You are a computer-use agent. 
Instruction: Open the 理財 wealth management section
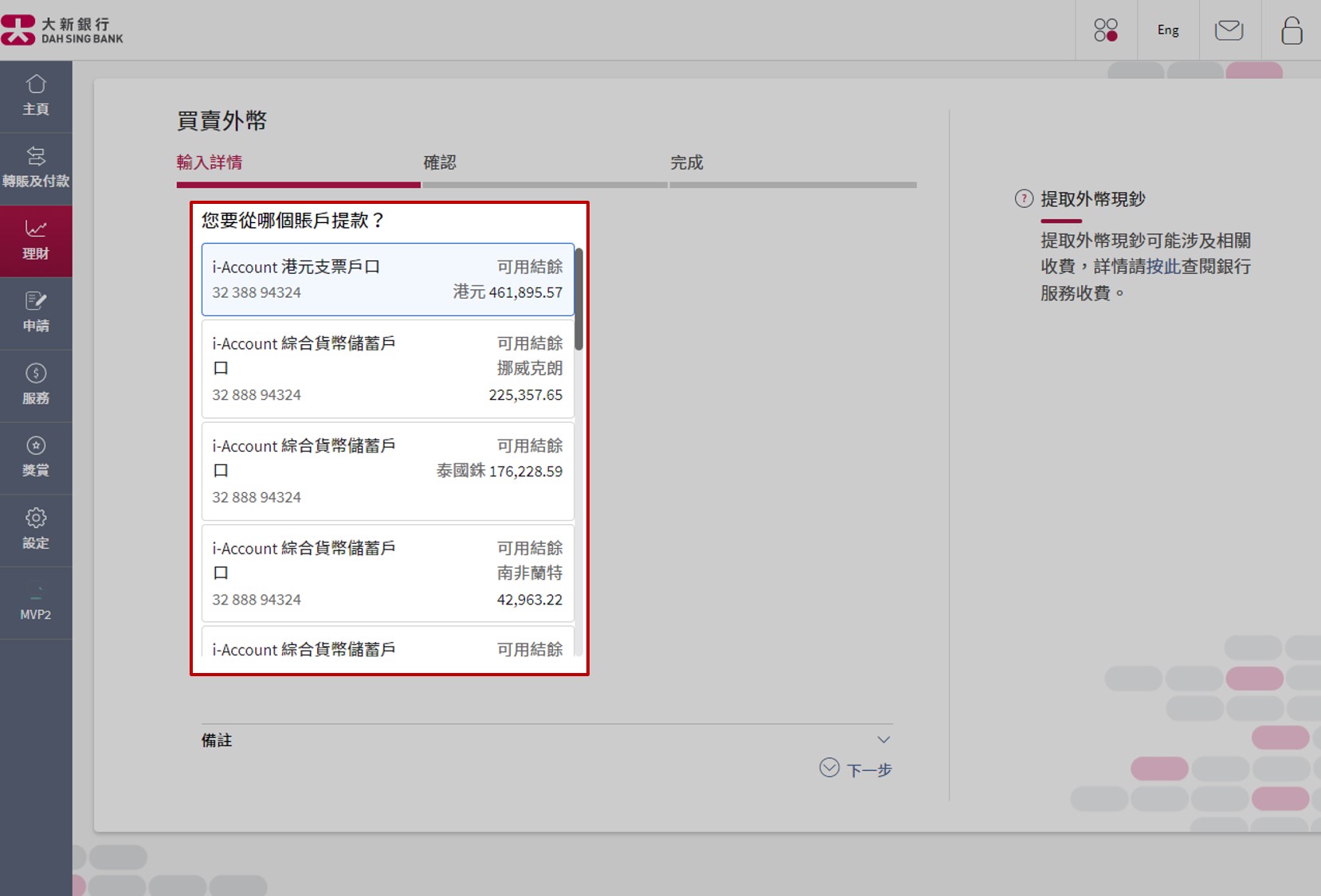click(36, 239)
